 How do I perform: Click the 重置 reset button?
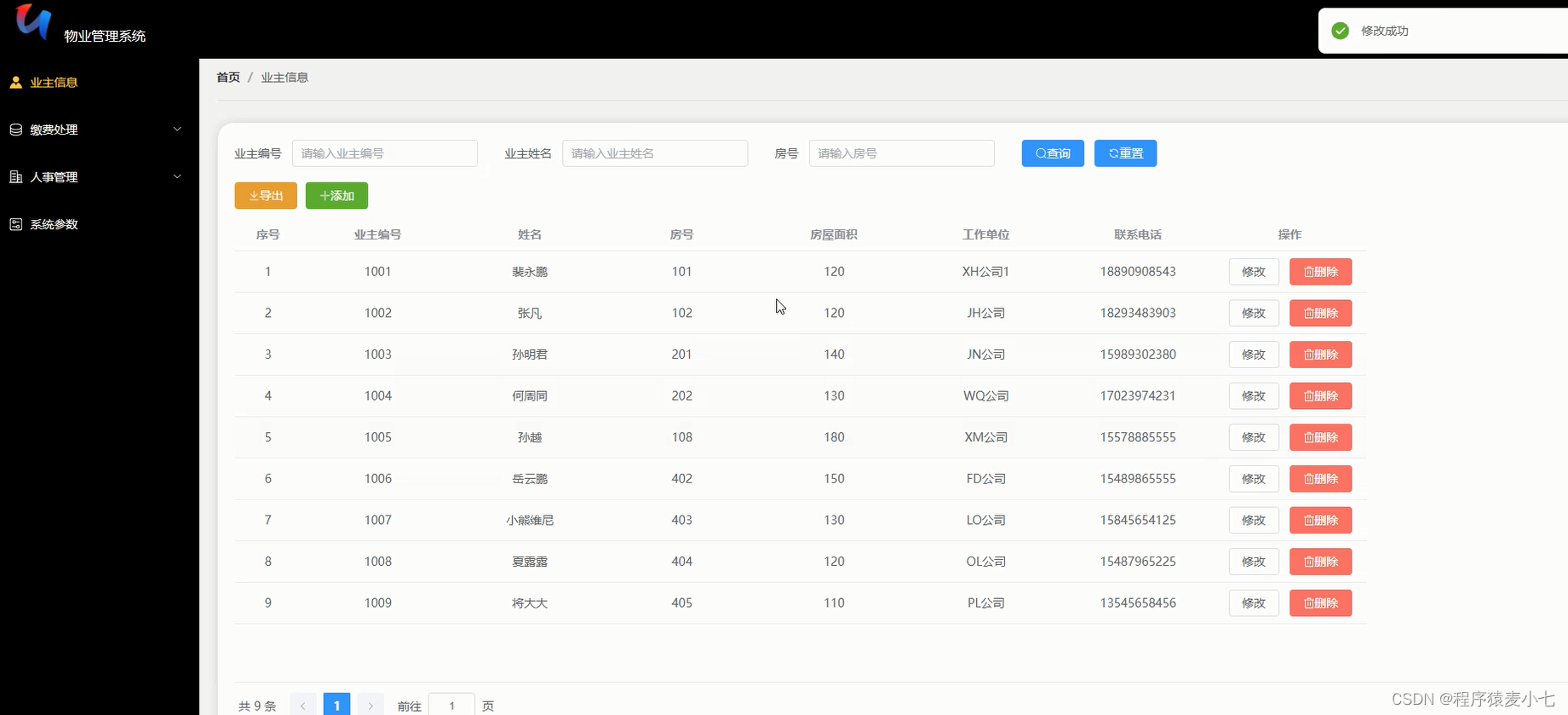(1125, 153)
